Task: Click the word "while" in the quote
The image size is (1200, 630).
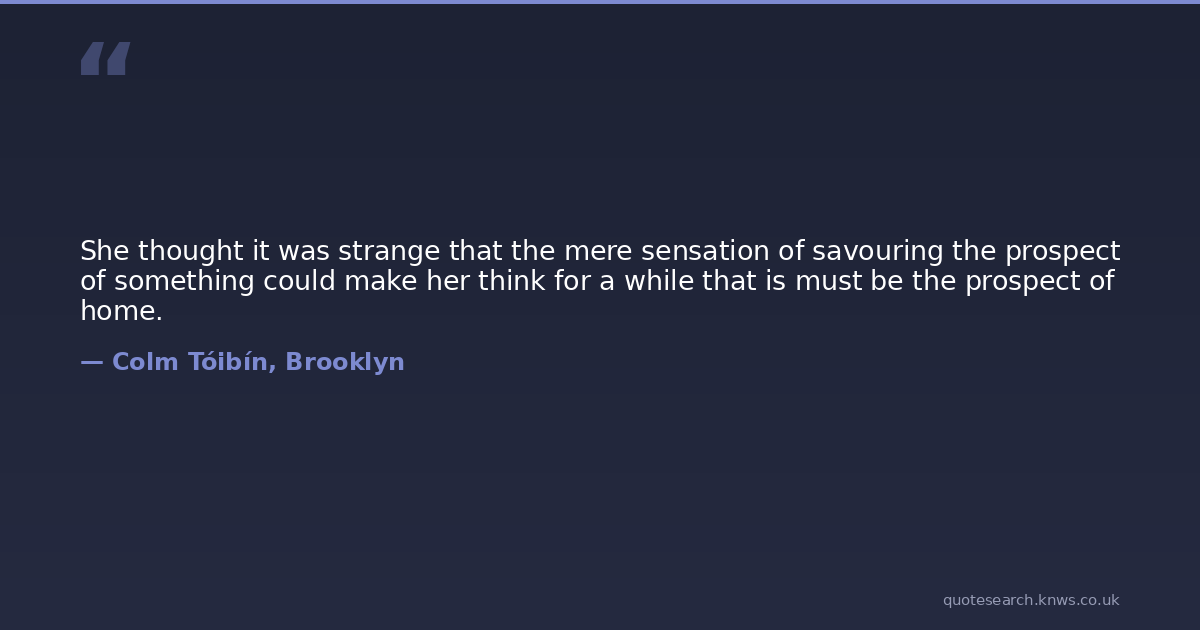Action: point(659,281)
